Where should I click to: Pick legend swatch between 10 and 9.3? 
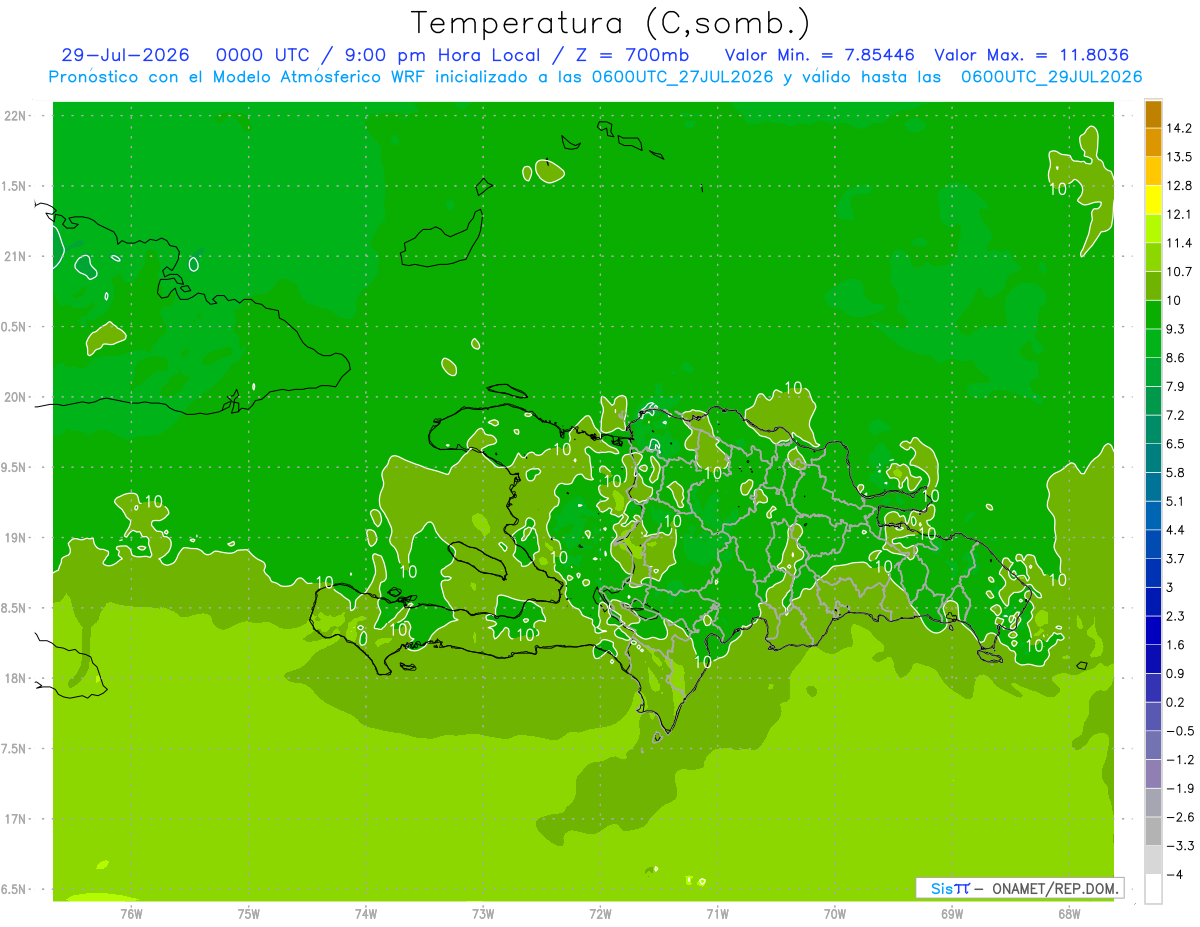pos(1153,314)
